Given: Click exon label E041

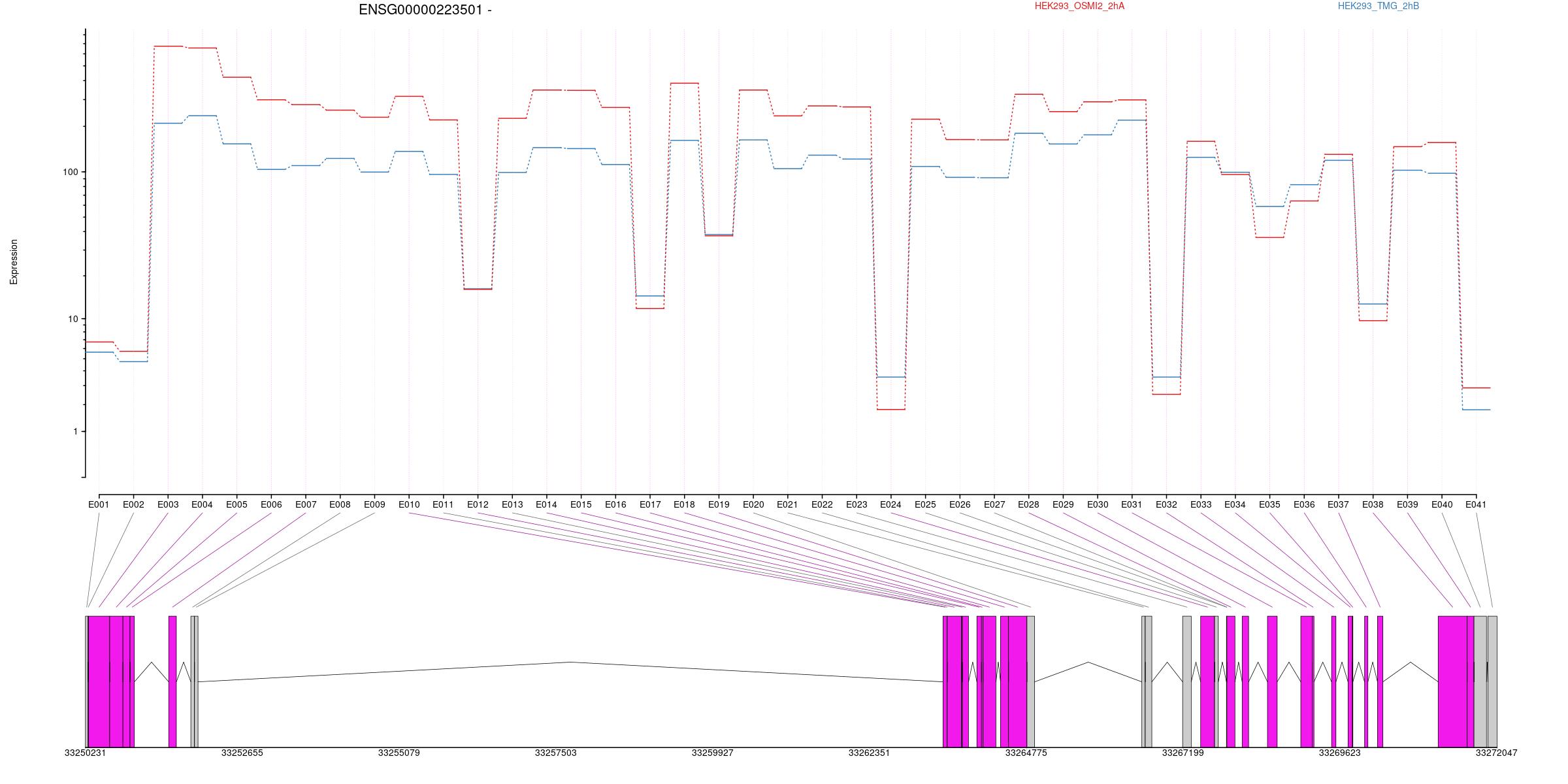Looking at the screenshot, I should (1476, 504).
